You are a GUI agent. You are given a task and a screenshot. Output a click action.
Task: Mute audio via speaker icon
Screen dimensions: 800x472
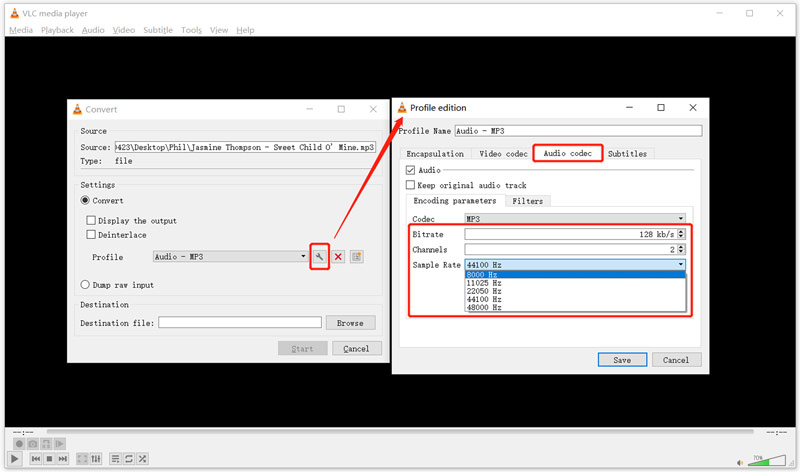tap(740, 462)
